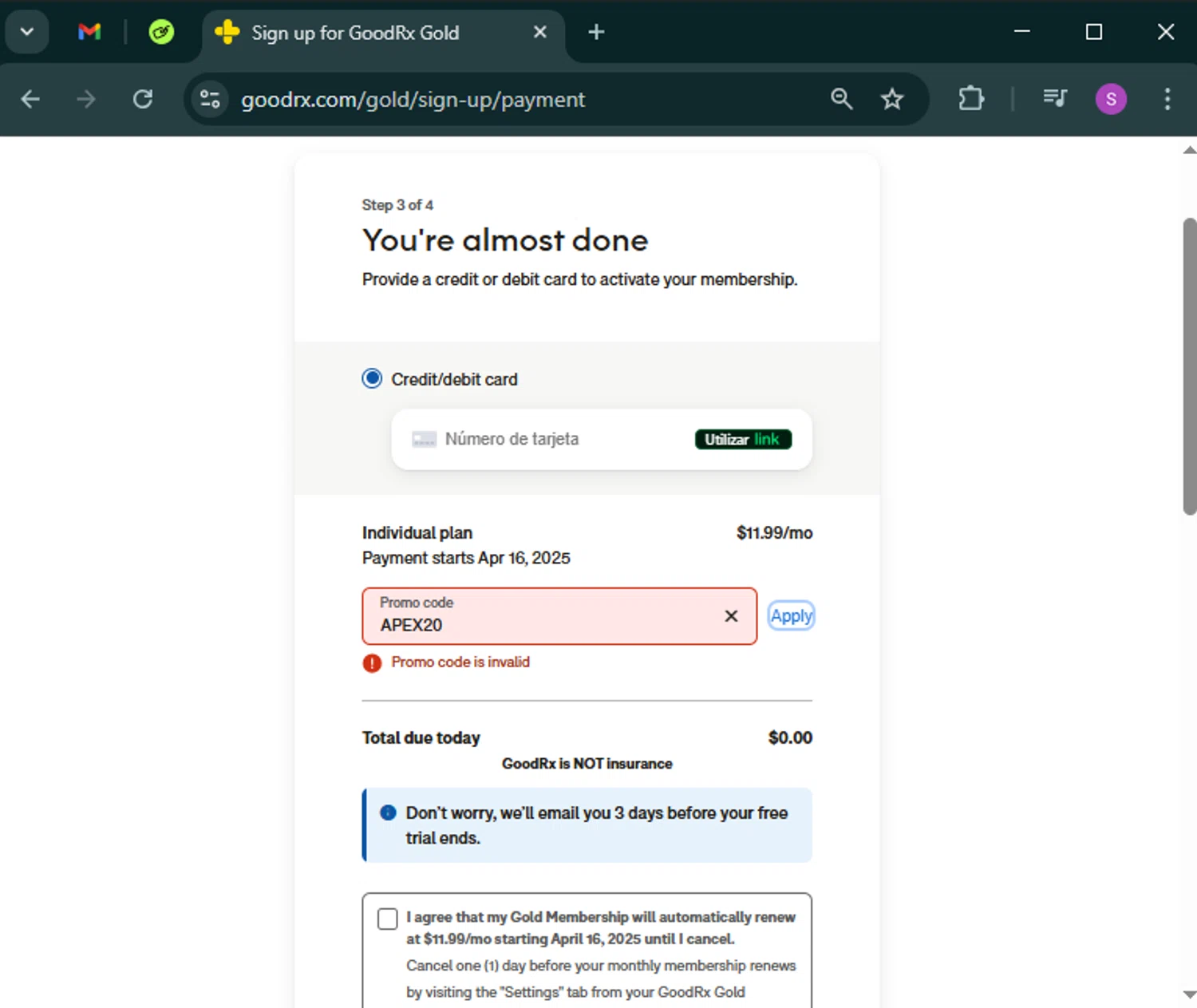
Task: Open the Extensions puzzle icon
Action: point(971,99)
